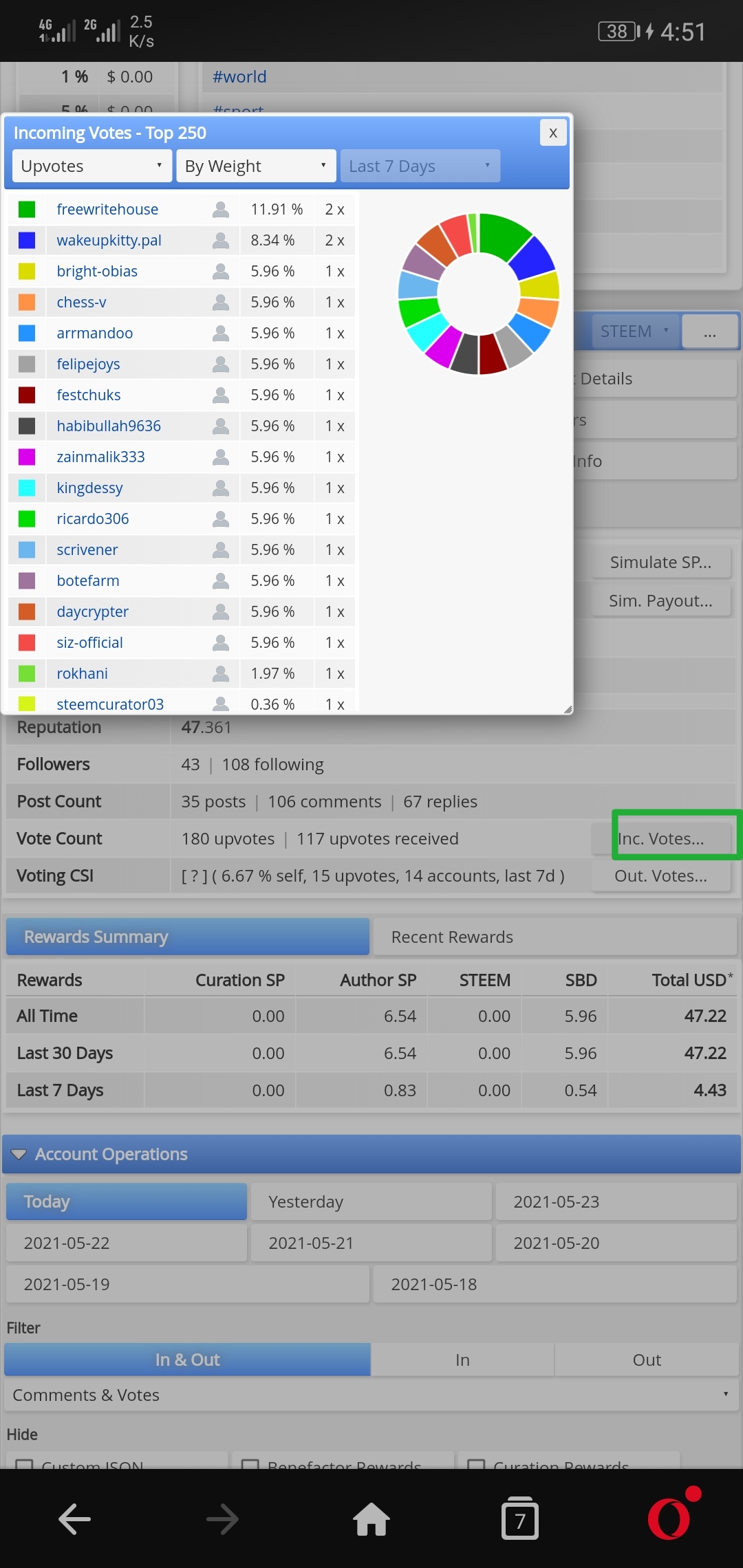743x1568 pixels.
Task: Go to the browser home page
Action: tap(371, 1518)
